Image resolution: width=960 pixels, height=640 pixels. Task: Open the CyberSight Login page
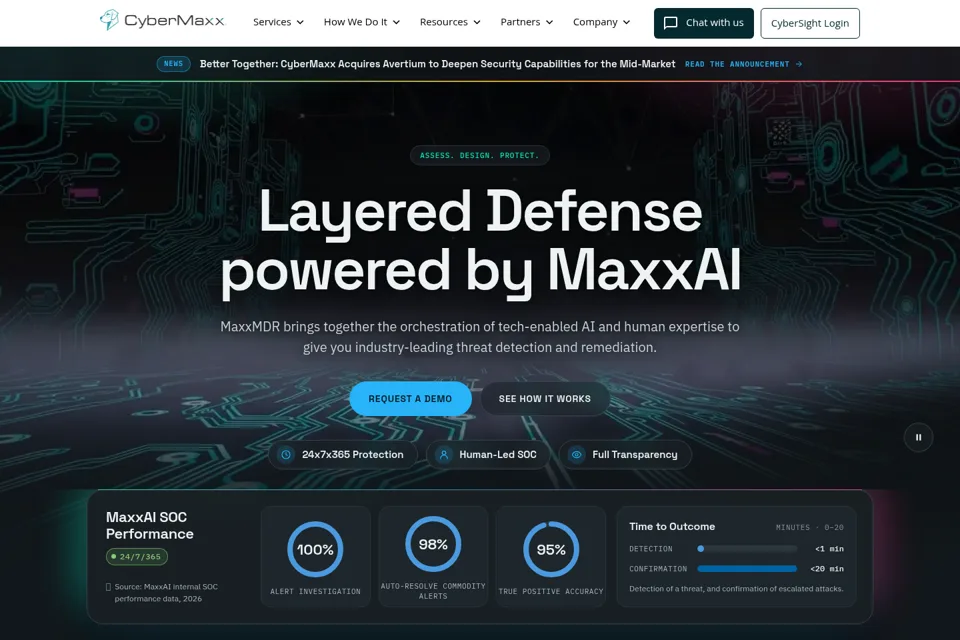[x=809, y=23]
